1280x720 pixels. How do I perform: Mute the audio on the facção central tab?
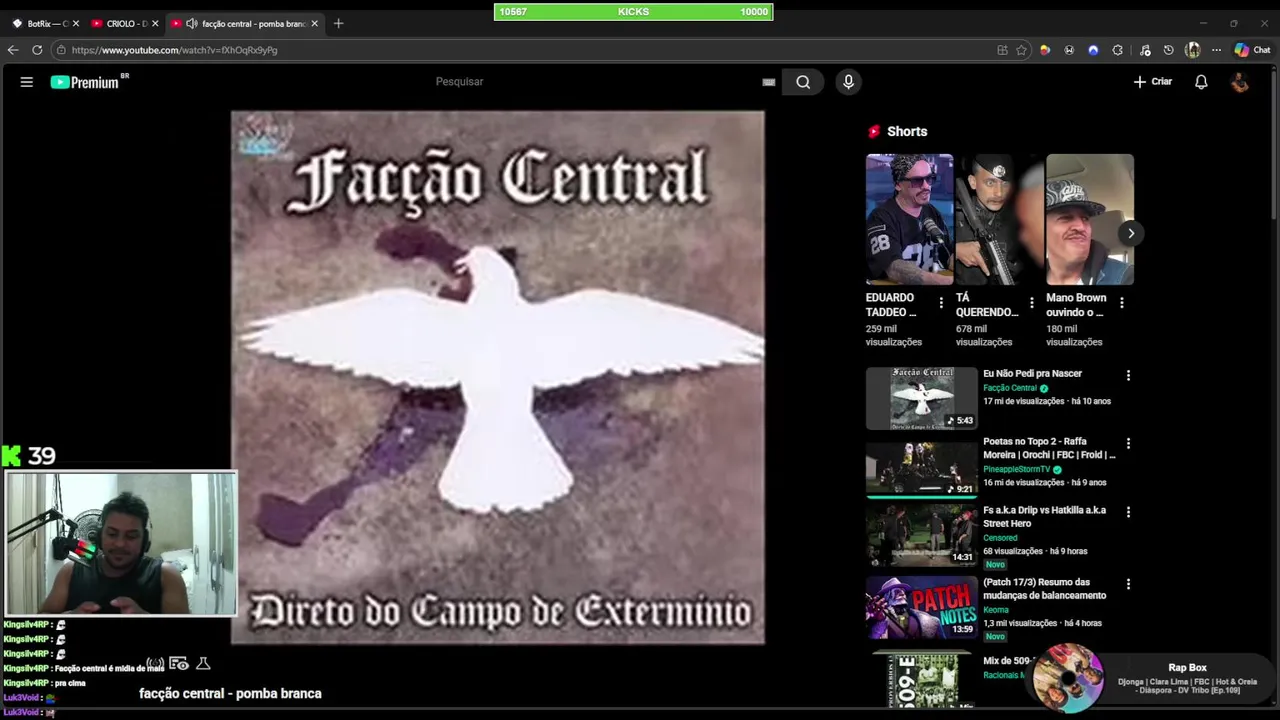click(x=192, y=23)
